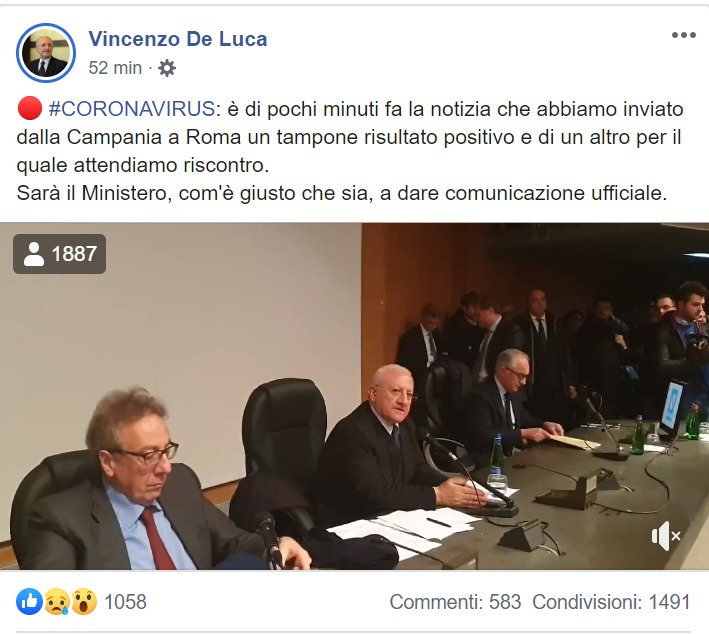The width and height of the screenshot is (709, 634).
Task: Click the live viewers count badge 1887
Action: tap(60, 254)
